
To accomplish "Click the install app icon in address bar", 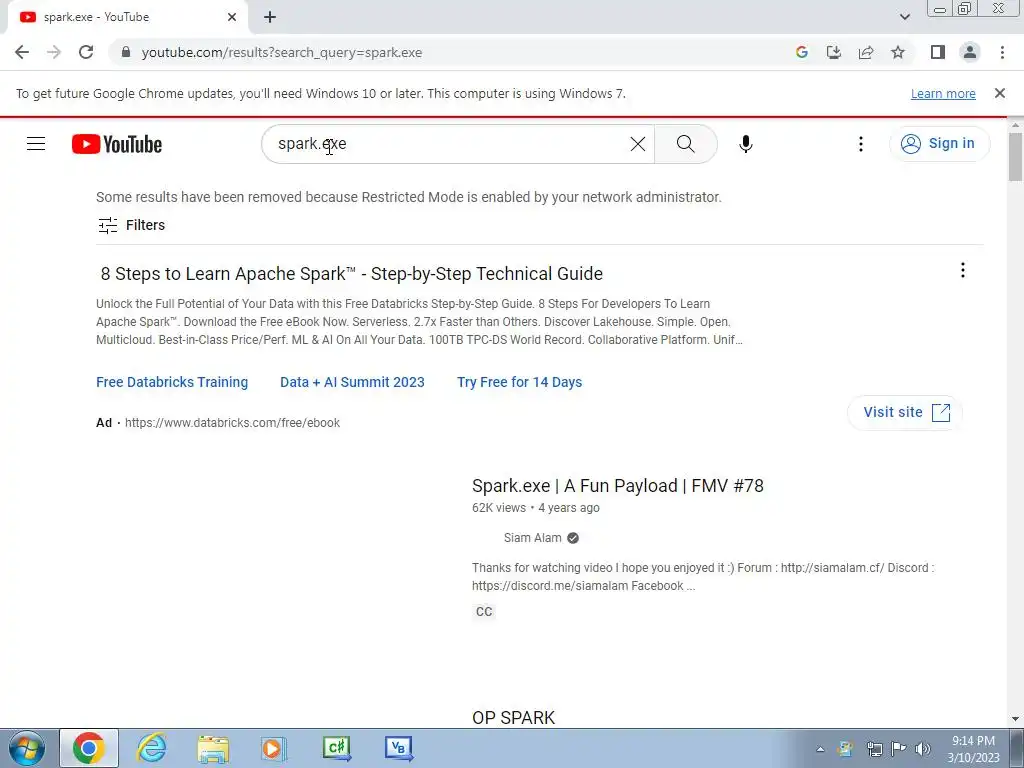I will (x=834, y=52).
